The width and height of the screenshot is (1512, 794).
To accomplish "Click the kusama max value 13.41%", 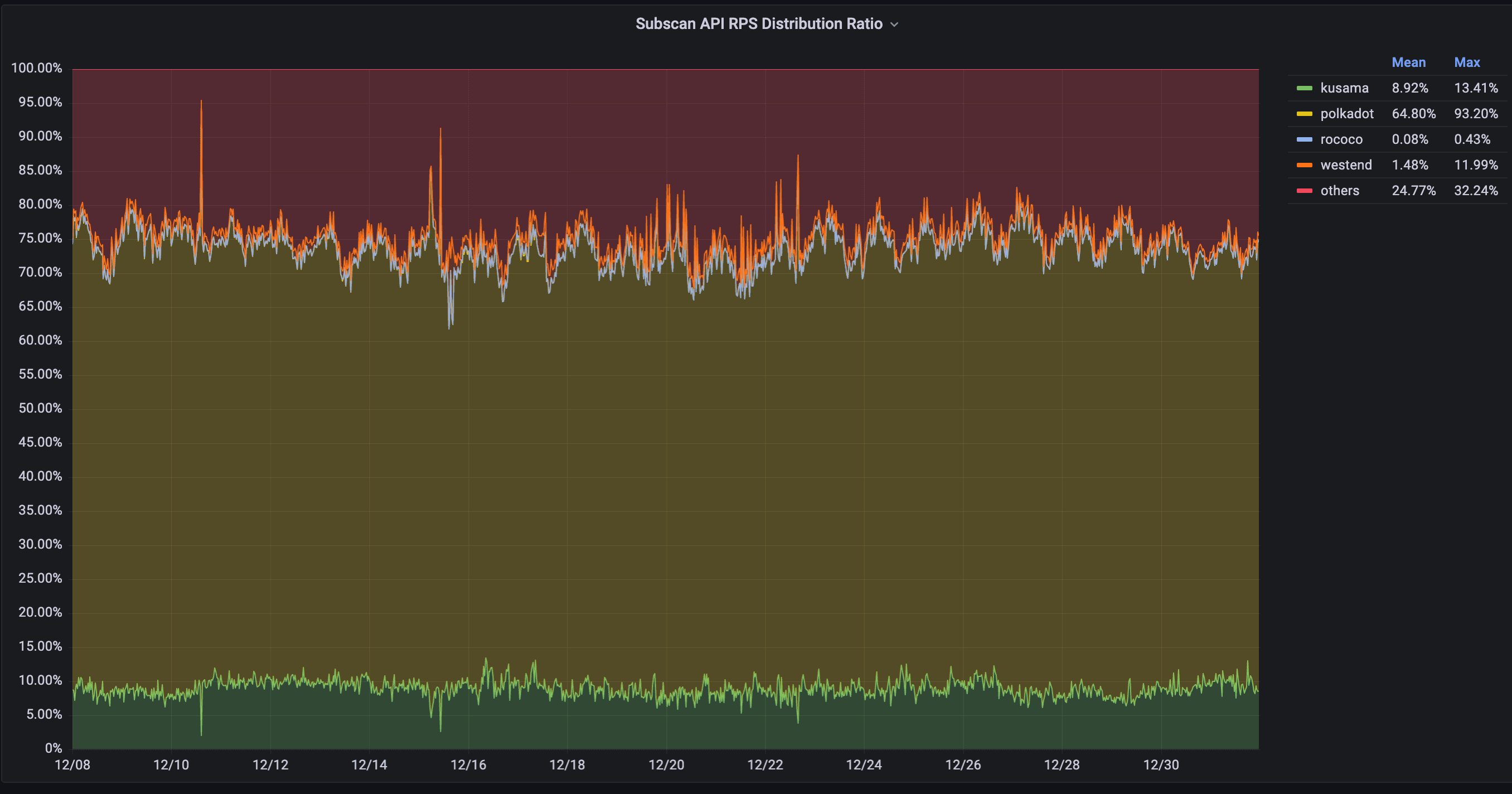I will [x=1475, y=88].
